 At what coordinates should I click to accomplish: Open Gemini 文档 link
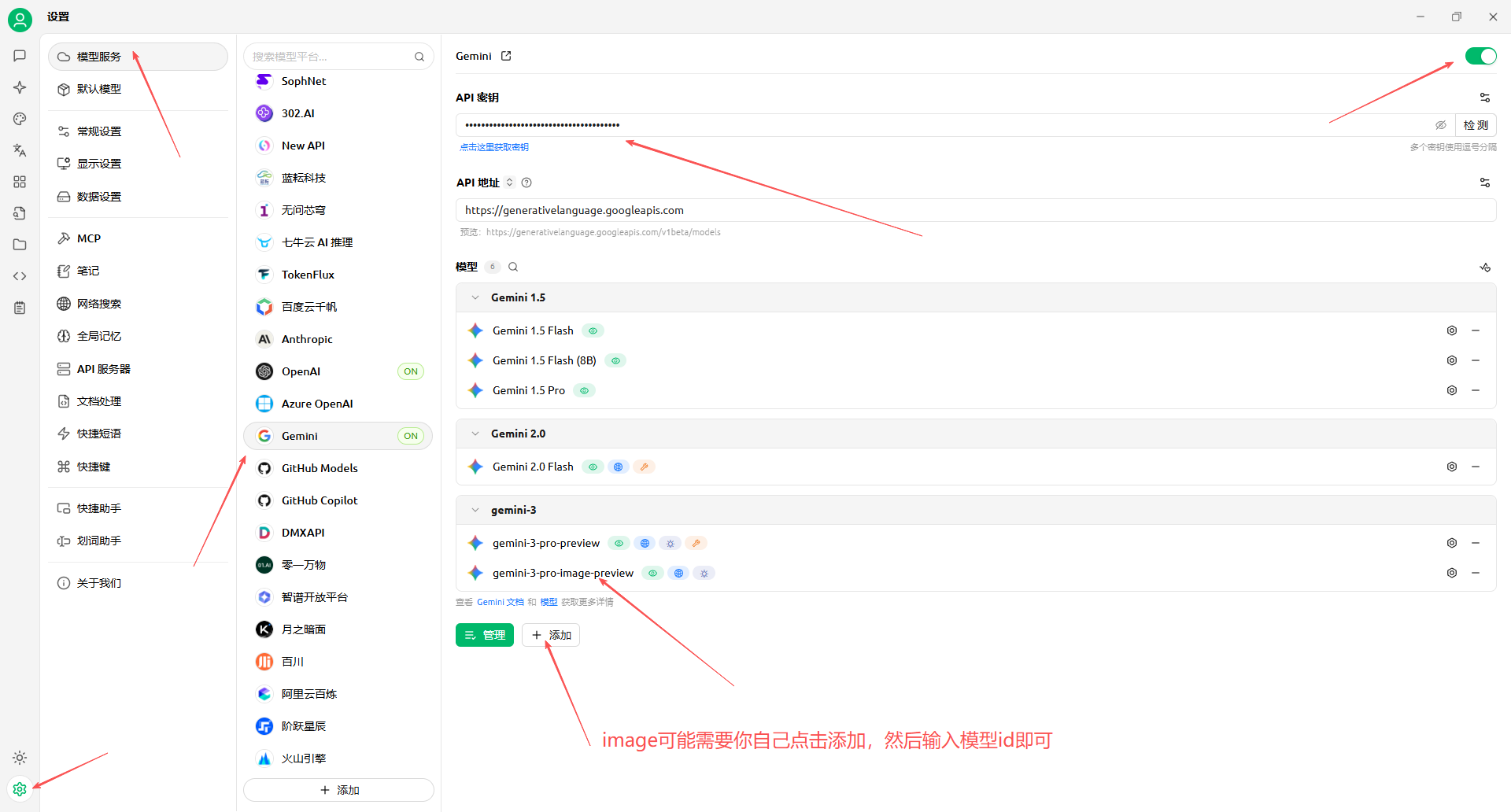point(500,602)
